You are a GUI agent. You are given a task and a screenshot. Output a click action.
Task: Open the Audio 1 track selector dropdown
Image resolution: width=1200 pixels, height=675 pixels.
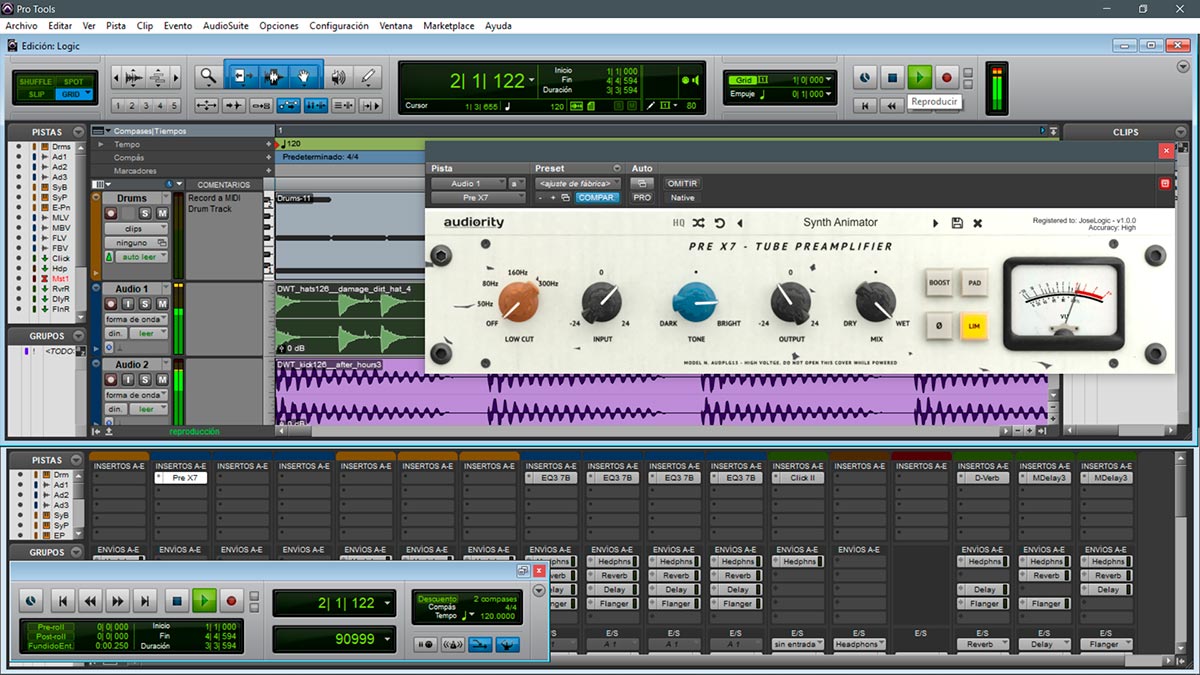pyautogui.click(x=468, y=184)
